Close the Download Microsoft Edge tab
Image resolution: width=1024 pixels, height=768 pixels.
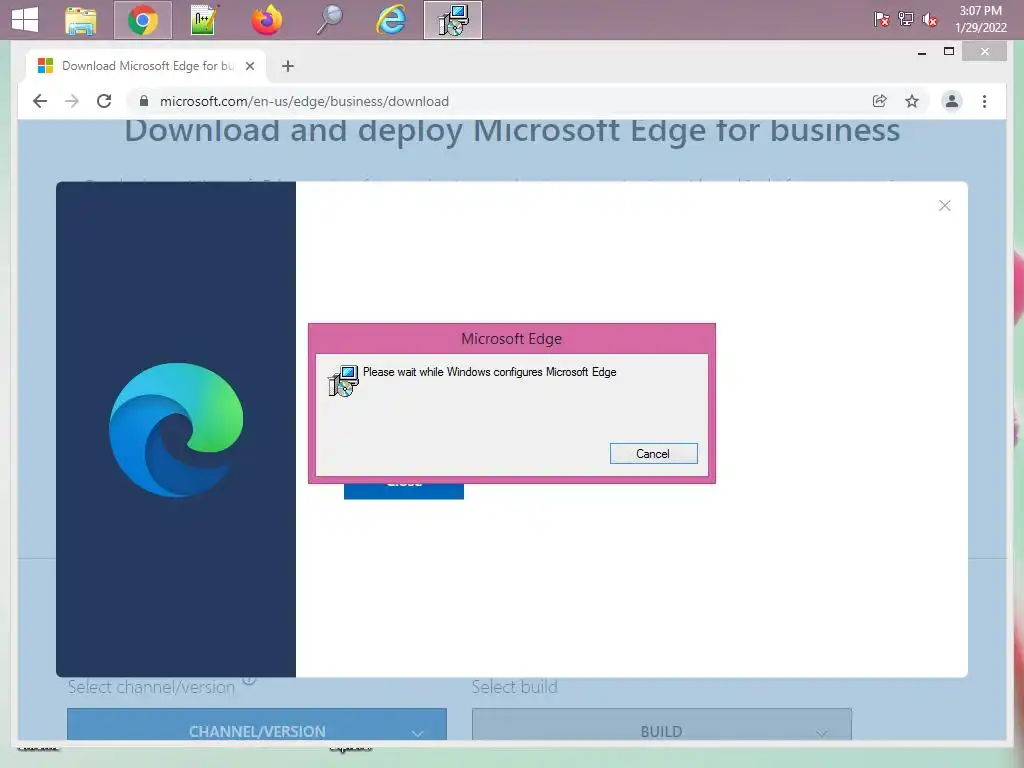pyautogui.click(x=249, y=66)
